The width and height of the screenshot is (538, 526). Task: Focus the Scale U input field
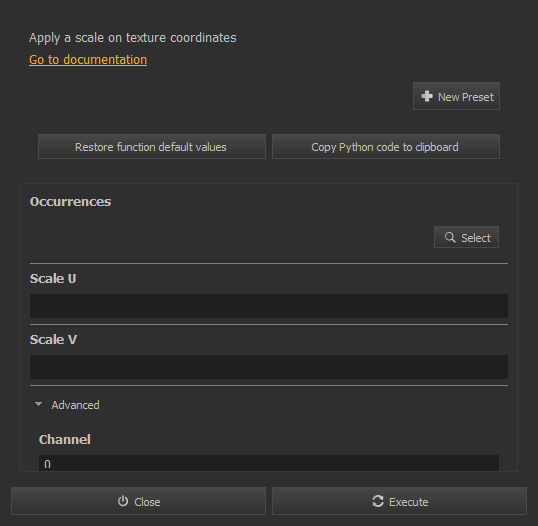[x=269, y=306]
